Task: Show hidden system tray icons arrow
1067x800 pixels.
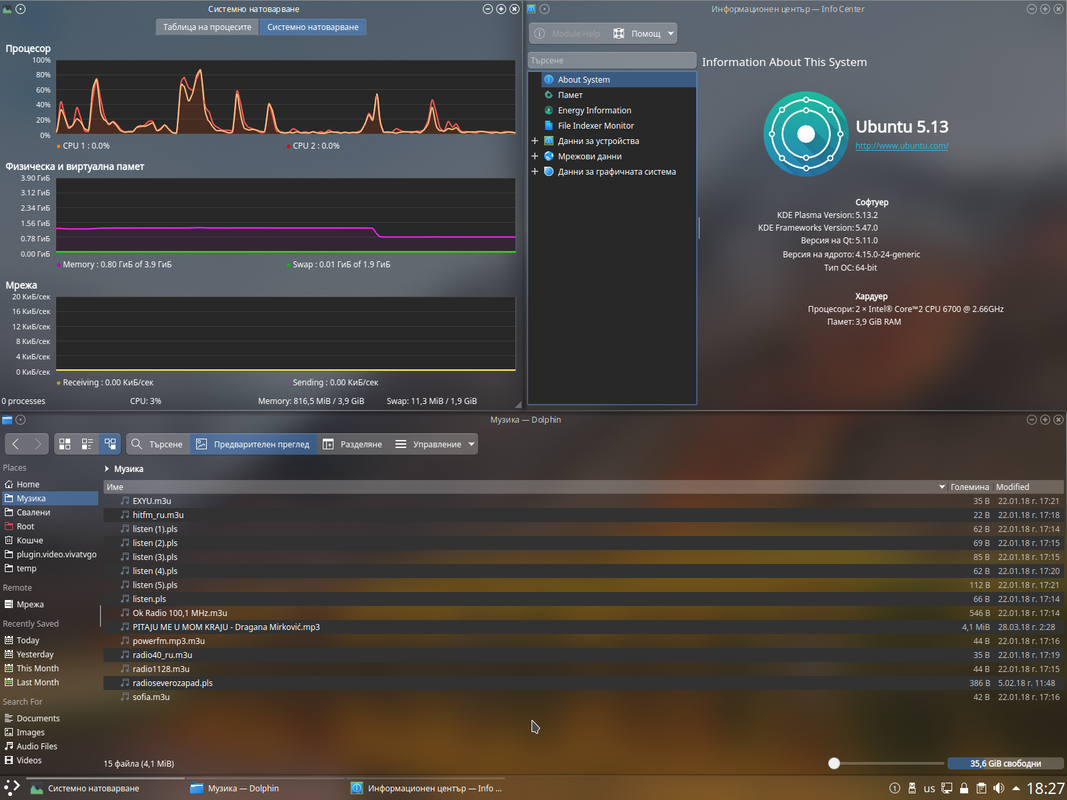Action: coord(1016,788)
